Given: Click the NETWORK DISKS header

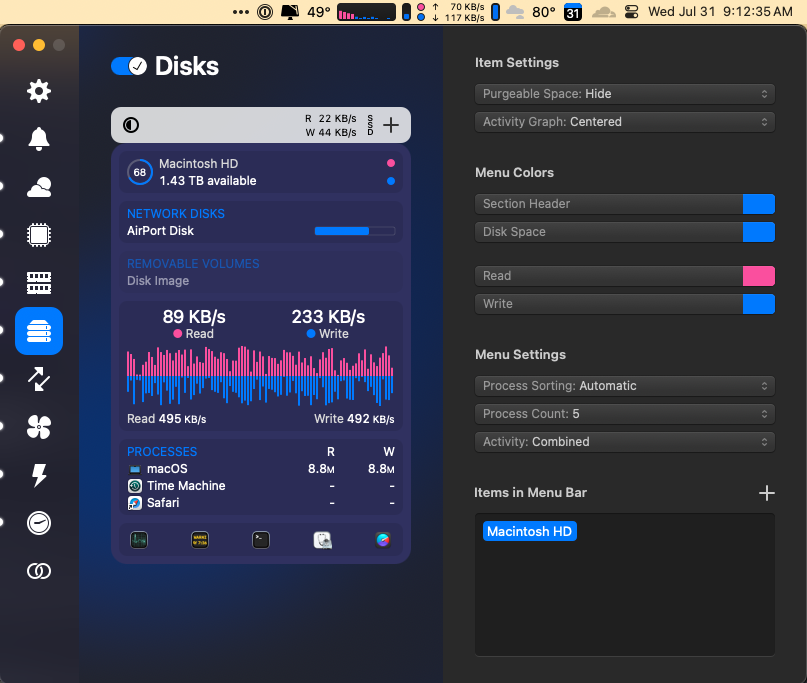Looking at the screenshot, I should [176, 214].
